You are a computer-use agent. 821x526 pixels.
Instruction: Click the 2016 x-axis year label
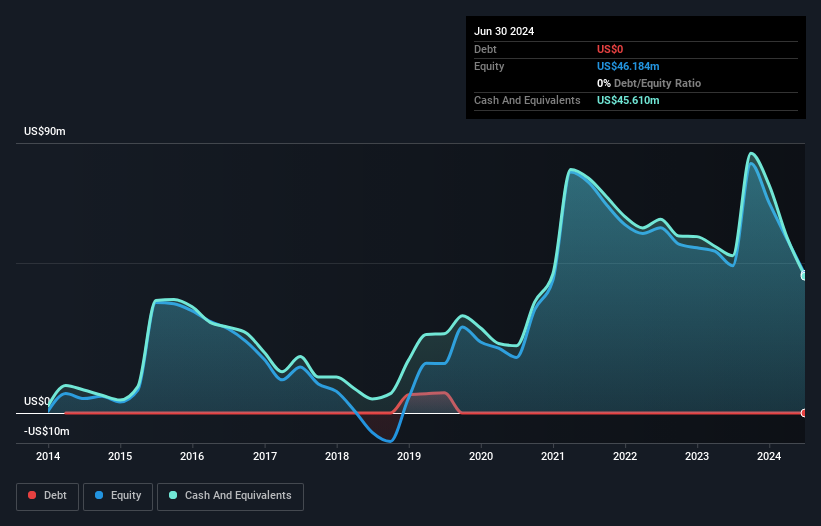192,457
